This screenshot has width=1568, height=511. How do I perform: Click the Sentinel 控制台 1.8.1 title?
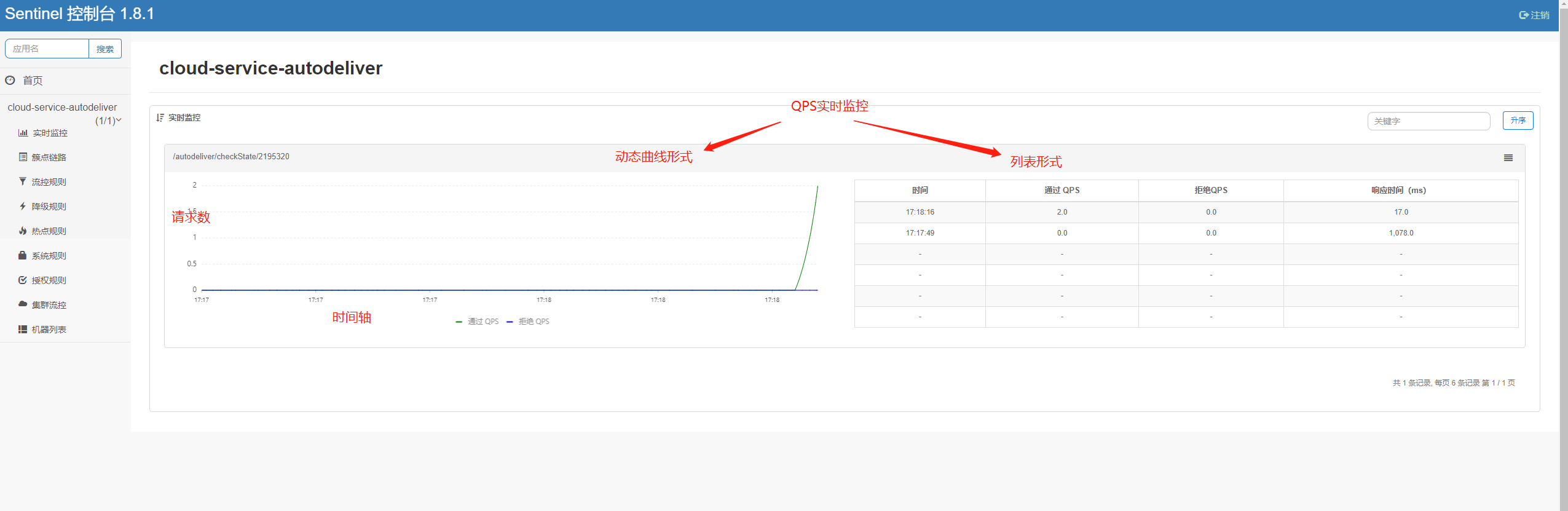point(79,14)
